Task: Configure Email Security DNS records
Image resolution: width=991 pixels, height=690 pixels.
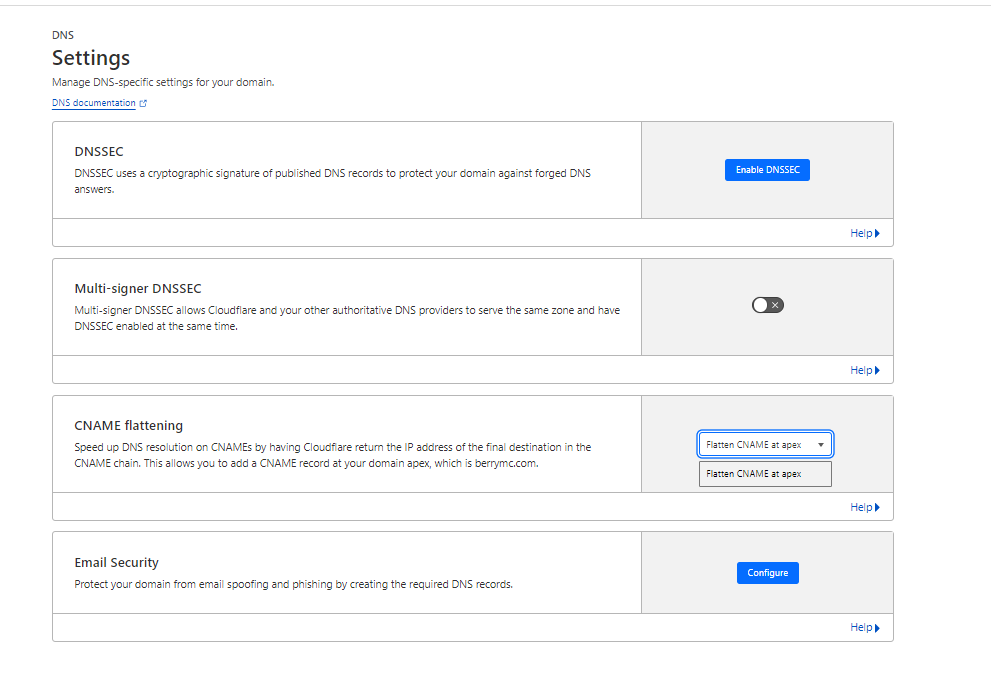Action: coord(767,572)
